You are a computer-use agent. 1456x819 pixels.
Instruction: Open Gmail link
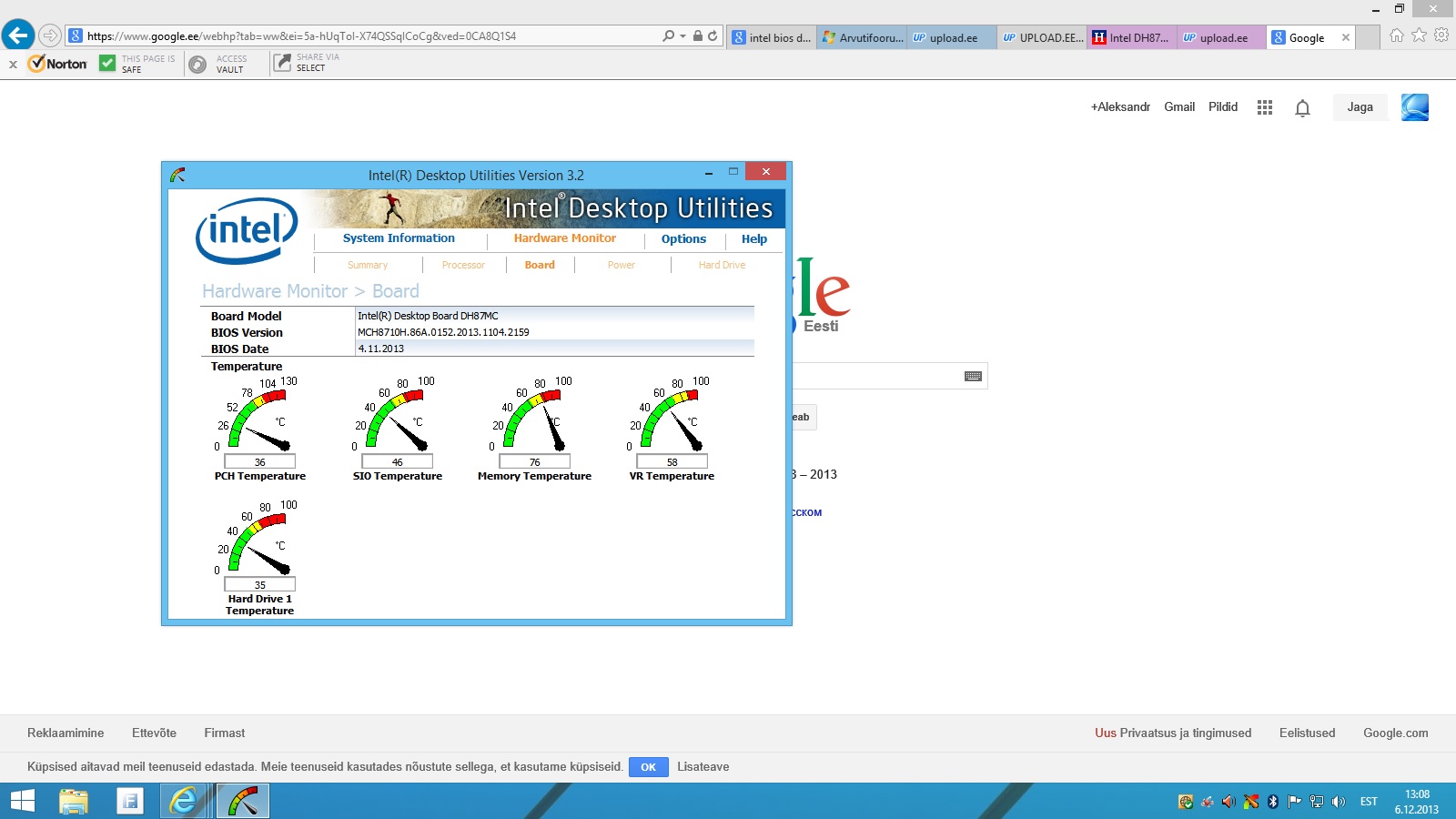click(1179, 106)
